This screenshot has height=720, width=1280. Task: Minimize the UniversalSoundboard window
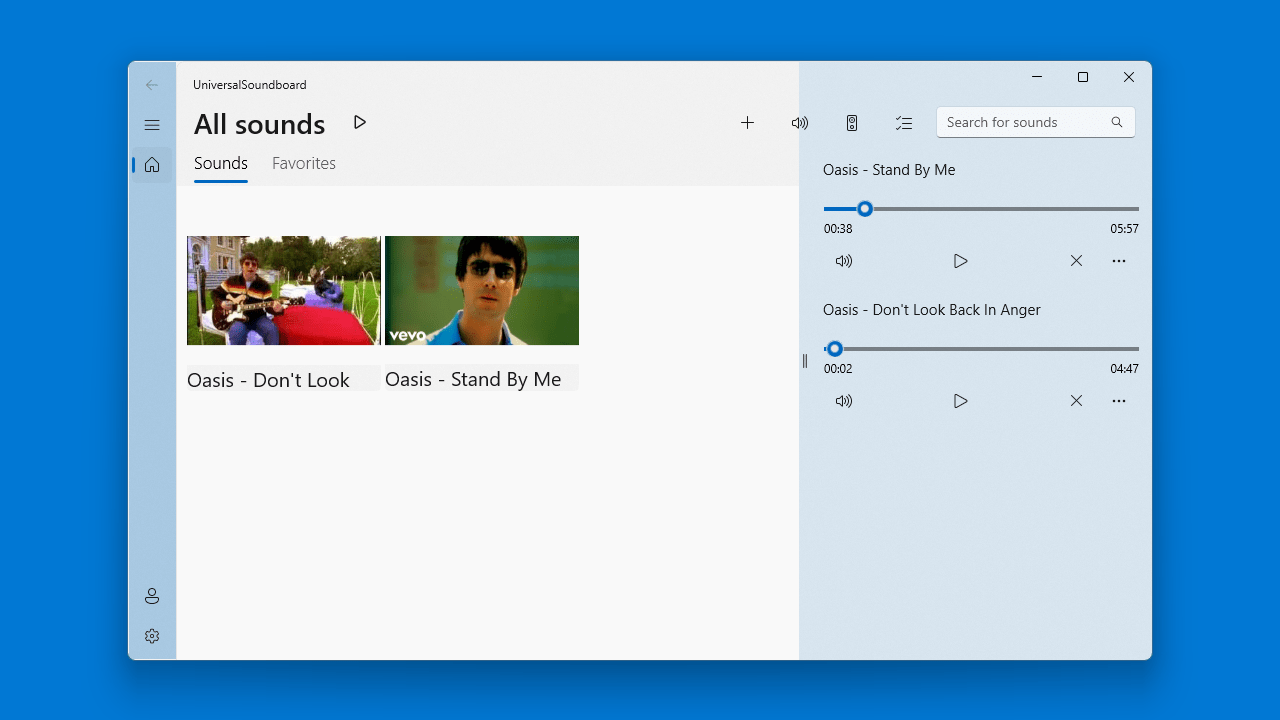coord(1037,77)
